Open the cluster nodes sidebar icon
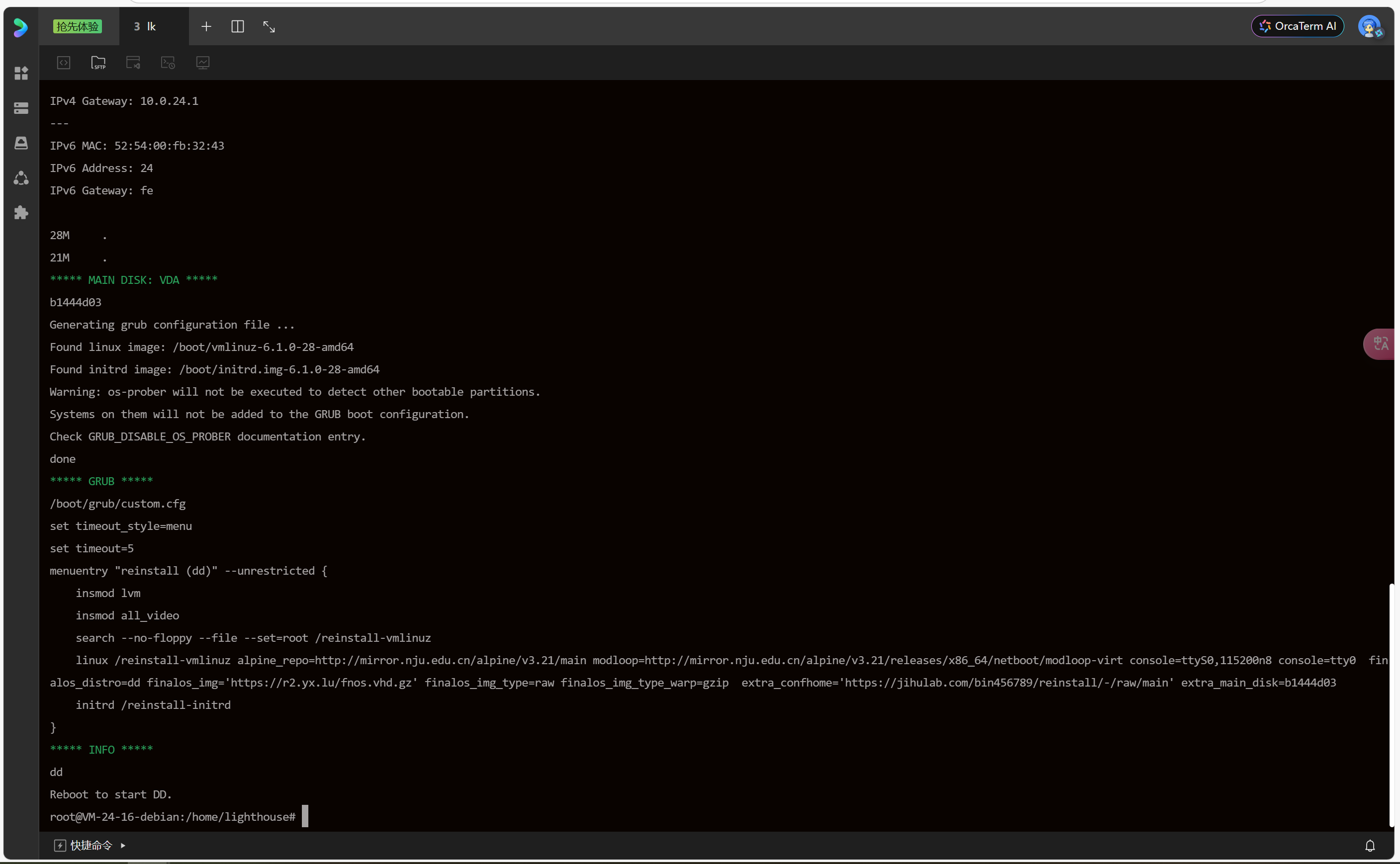Screen dimensions: 1400x864 [x=21, y=177]
